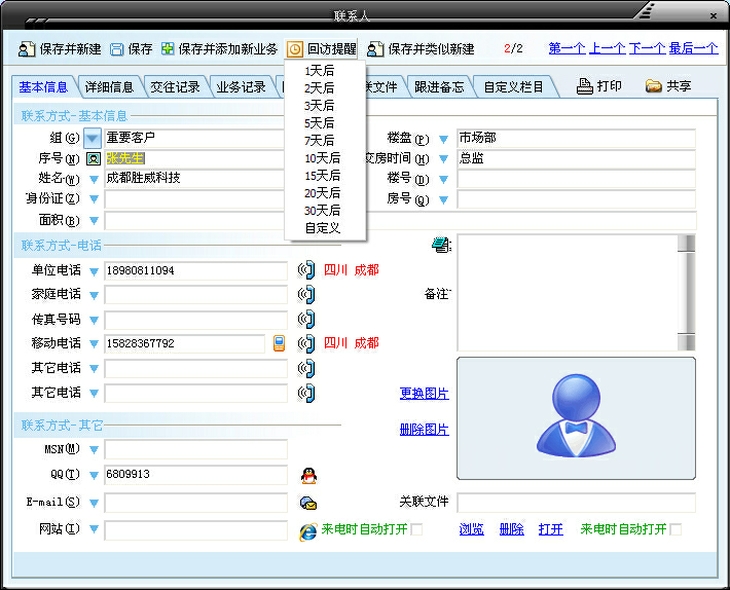
Task: Toggle 来电时自动打开 checkbox for 关联文件
Action: click(676, 529)
